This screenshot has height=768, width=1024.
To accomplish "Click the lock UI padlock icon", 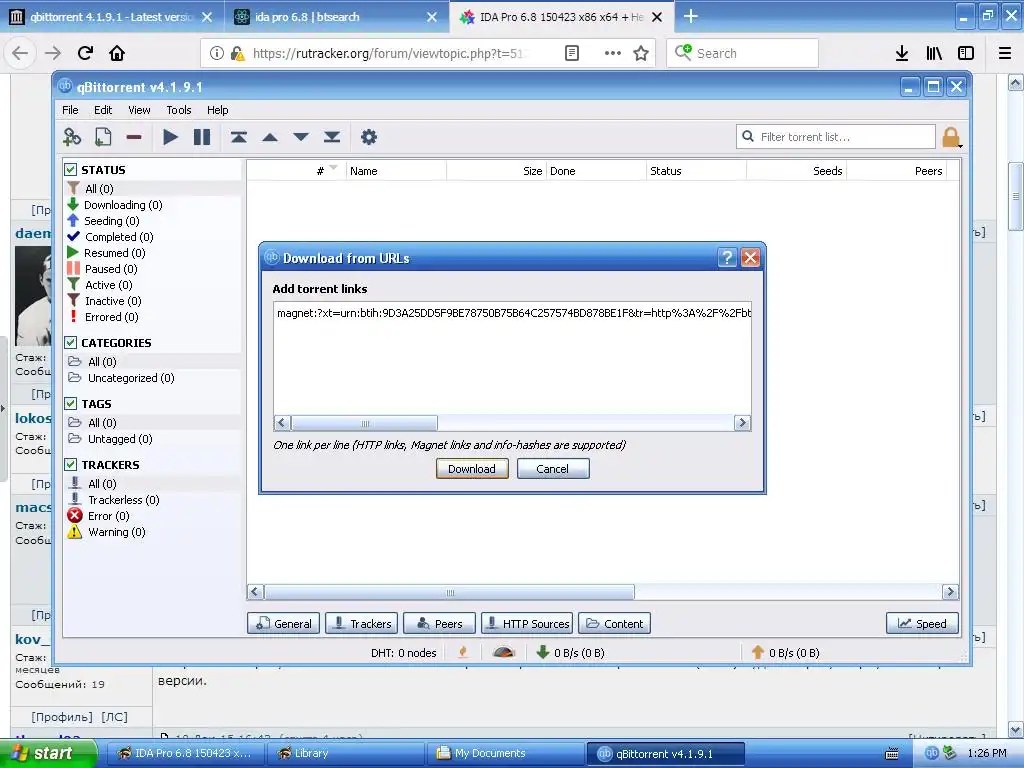I will coord(951,137).
